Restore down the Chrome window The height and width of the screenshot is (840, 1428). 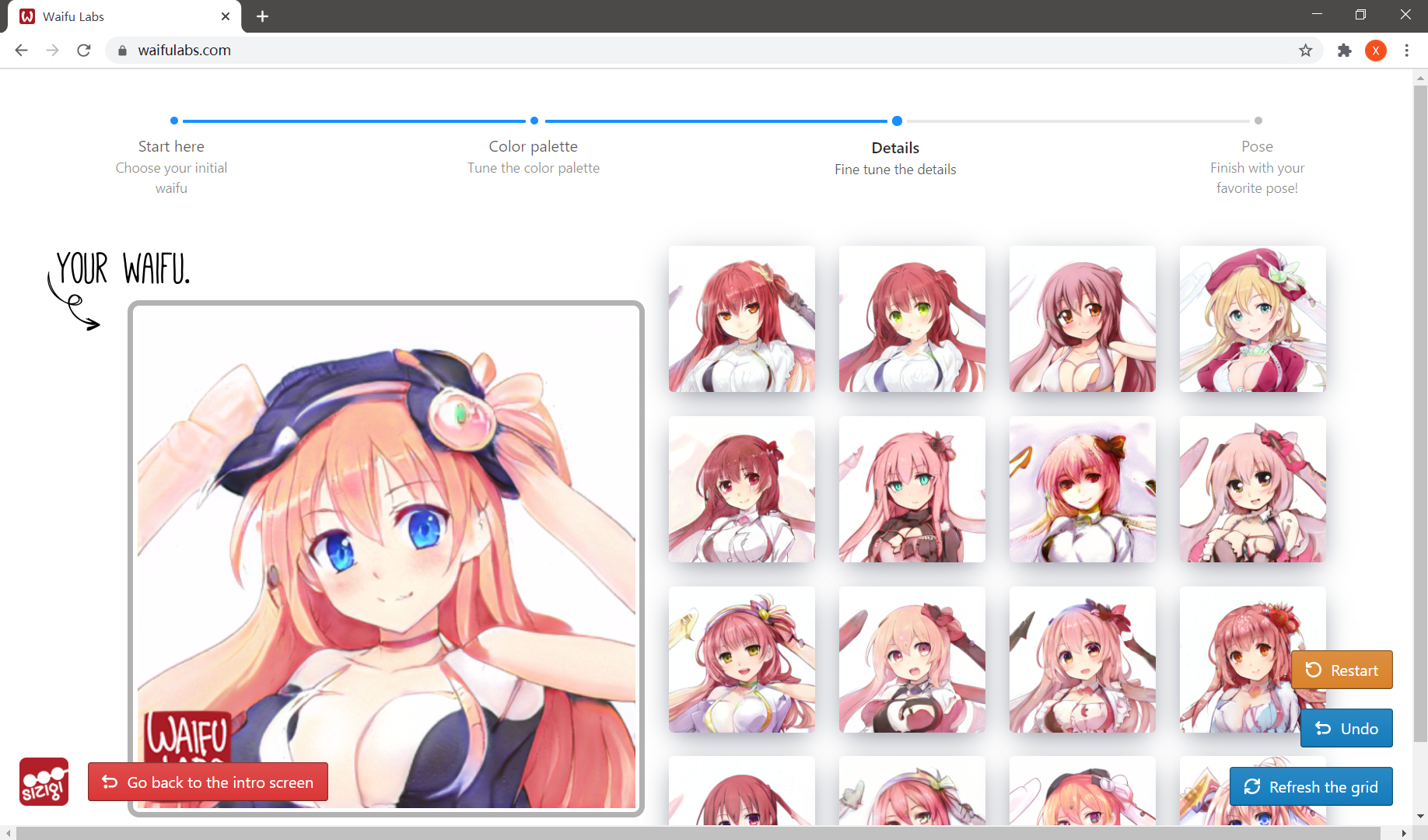tap(1360, 15)
